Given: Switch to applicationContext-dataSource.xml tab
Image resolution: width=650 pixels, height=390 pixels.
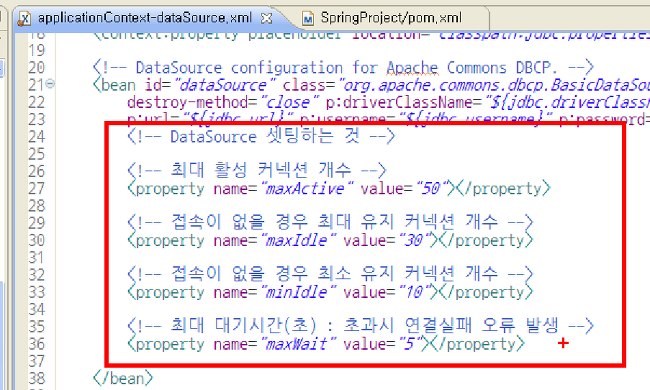Looking at the screenshot, I should point(145,18).
